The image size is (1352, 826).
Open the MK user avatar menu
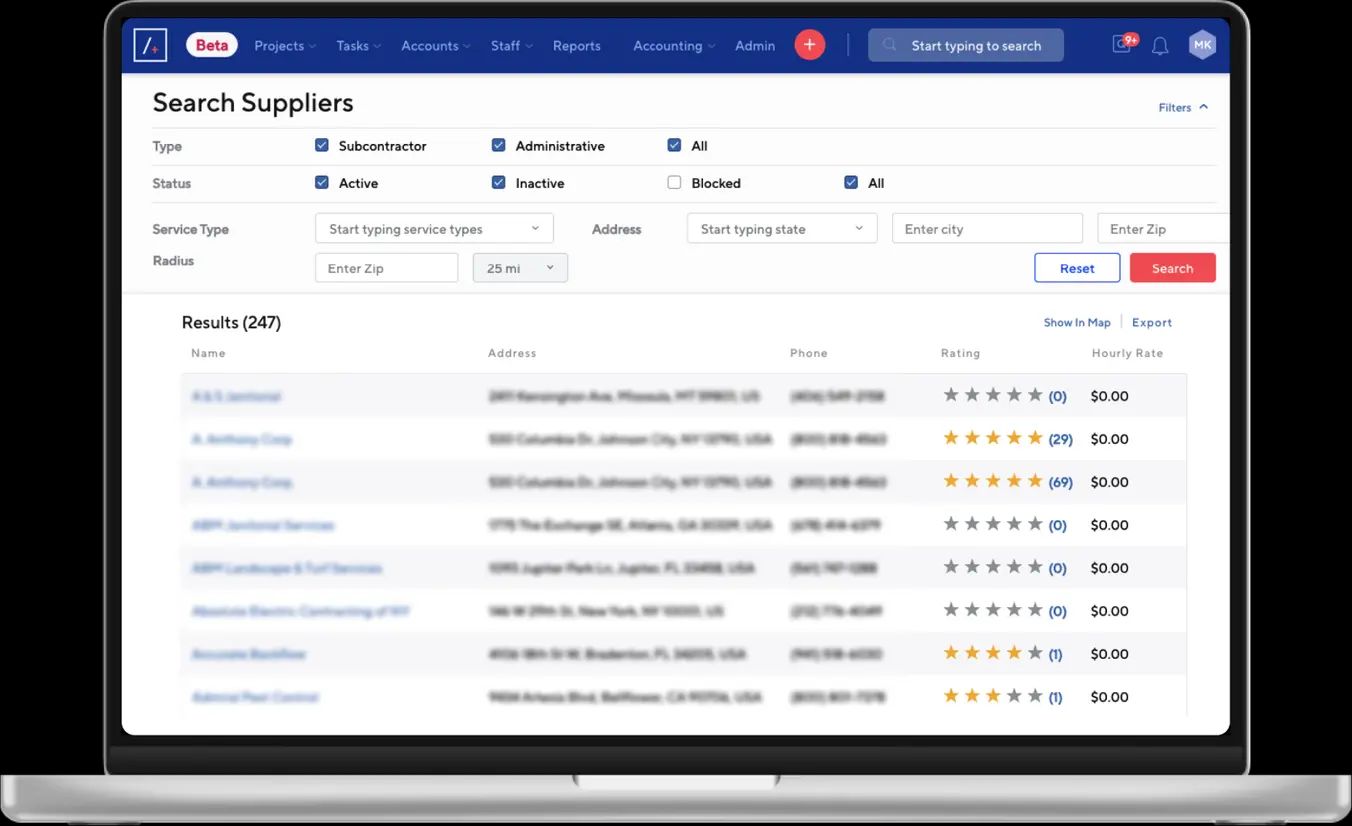pos(1202,45)
